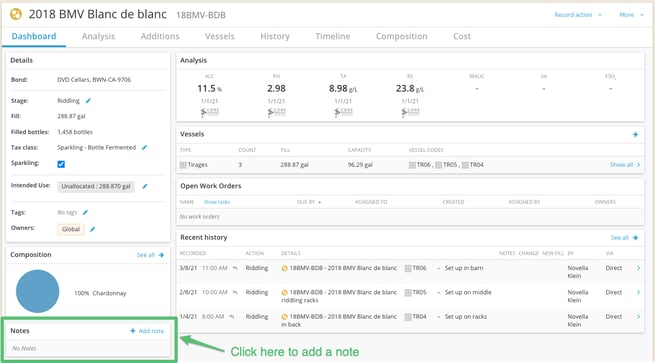Click the lot icon in the 1/4/21 history row
Image resolution: width=655 pixels, height=363 pixels.
(x=284, y=317)
